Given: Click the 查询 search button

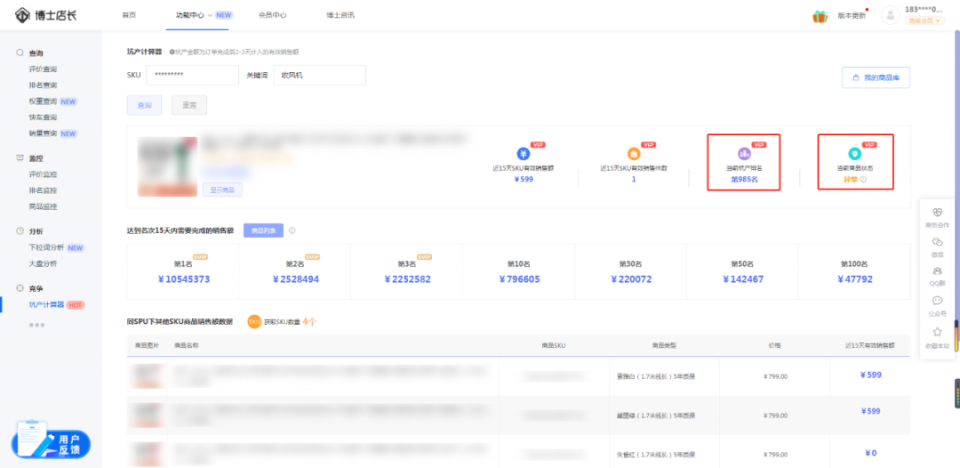Looking at the screenshot, I should point(144,104).
